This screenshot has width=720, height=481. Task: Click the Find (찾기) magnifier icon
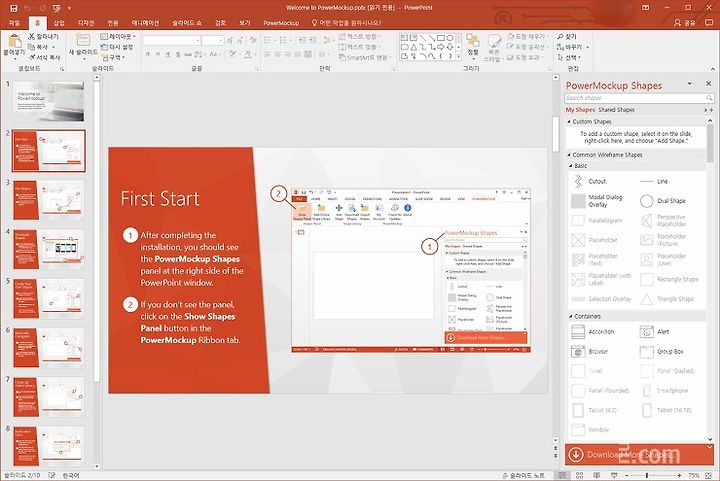coord(560,36)
